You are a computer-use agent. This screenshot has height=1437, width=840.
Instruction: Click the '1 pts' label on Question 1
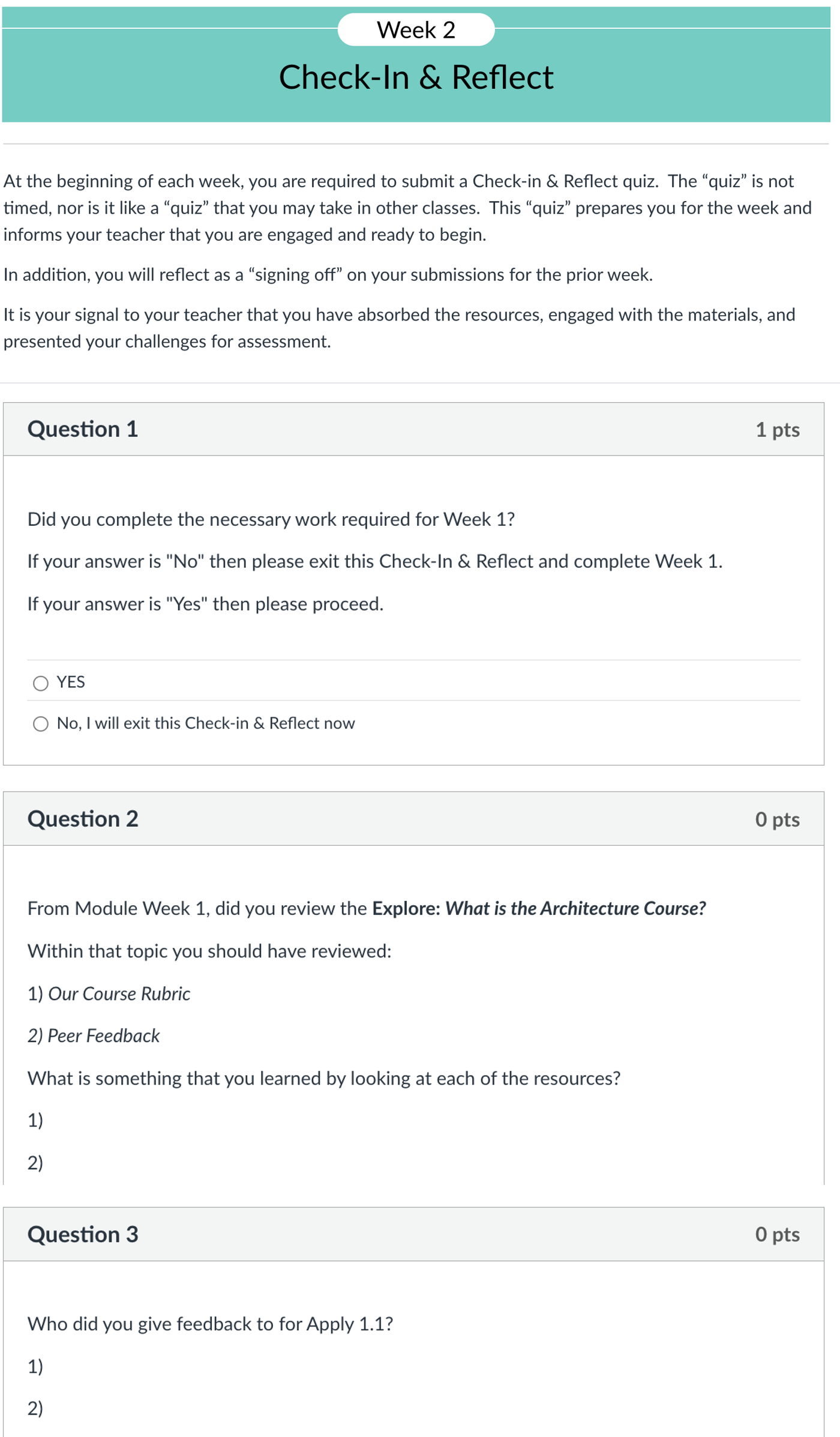coord(778,430)
